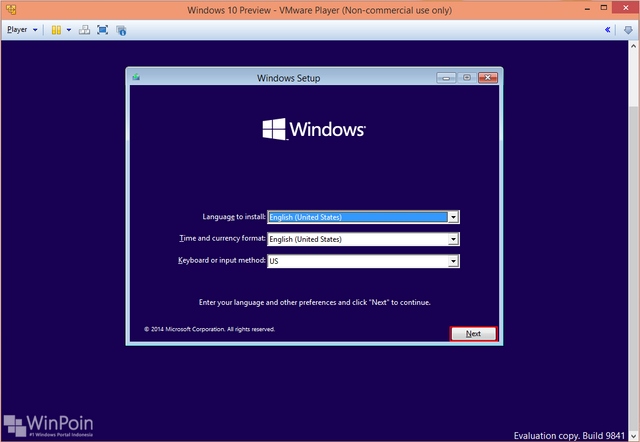
Task: Click the vertical scrollbar down arrow
Action: point(634,436)
